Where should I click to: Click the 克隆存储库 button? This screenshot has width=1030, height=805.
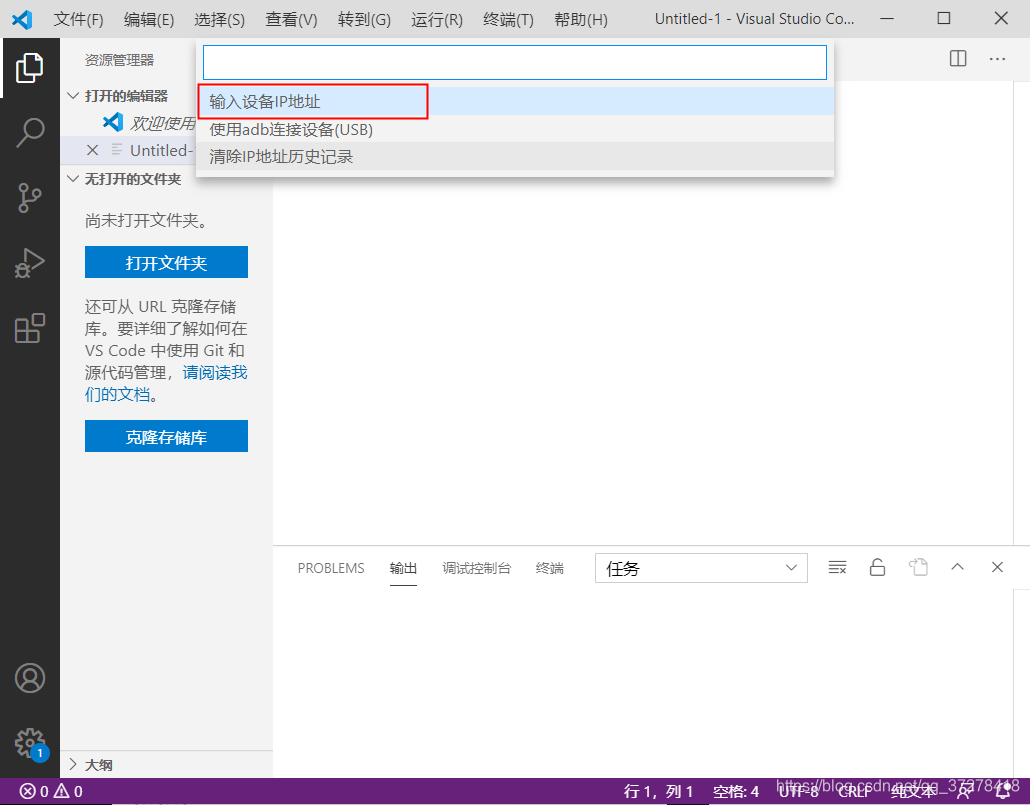(166, 436)
